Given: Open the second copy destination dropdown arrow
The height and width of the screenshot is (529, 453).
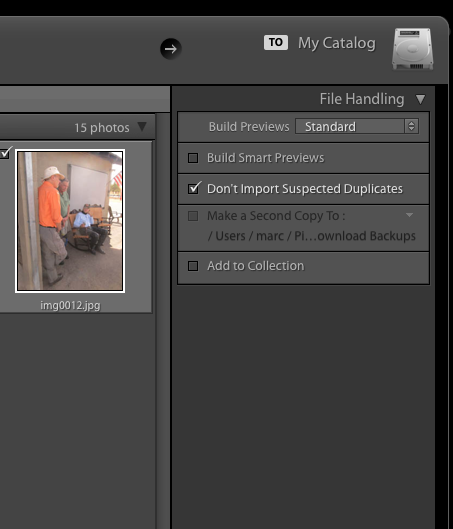Looking at the screenshot, I should pos(409,215).
